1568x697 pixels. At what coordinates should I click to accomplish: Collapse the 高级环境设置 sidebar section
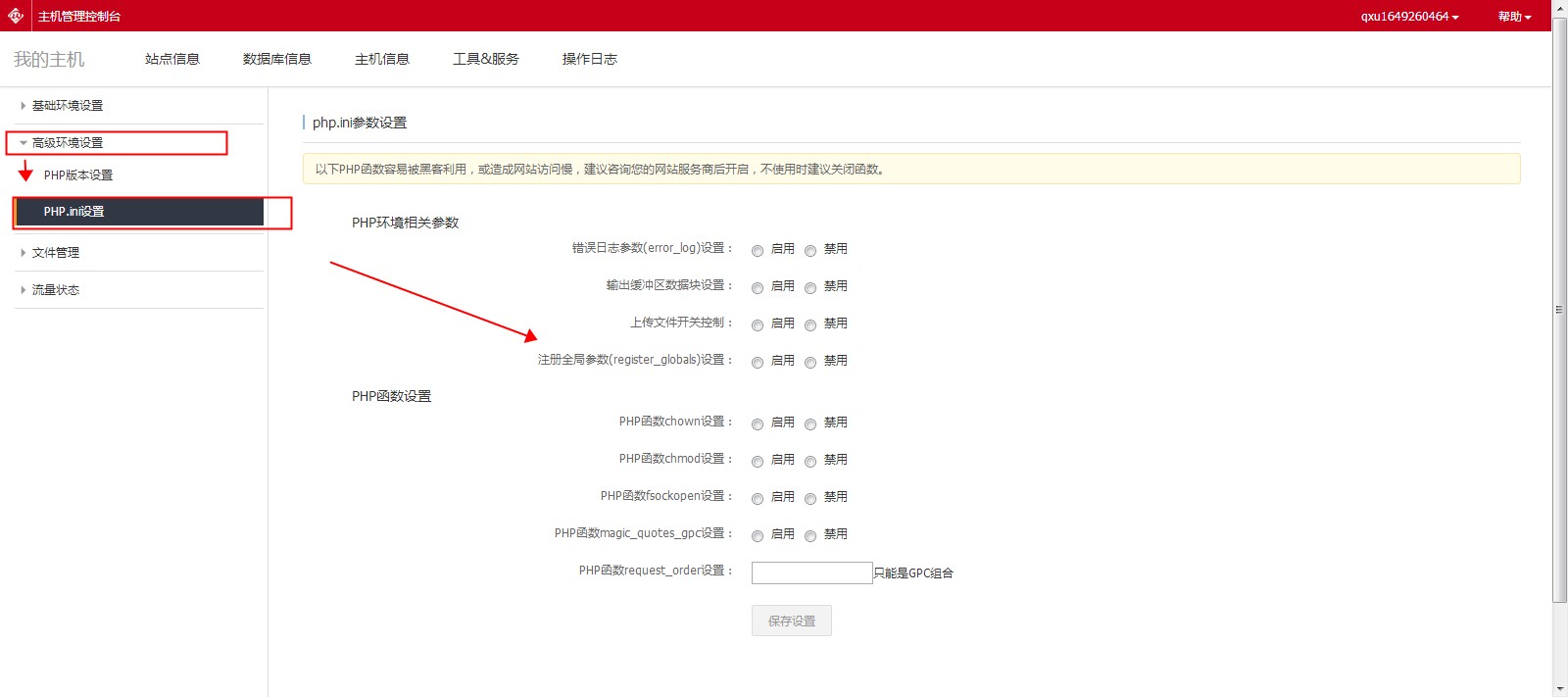67,143
